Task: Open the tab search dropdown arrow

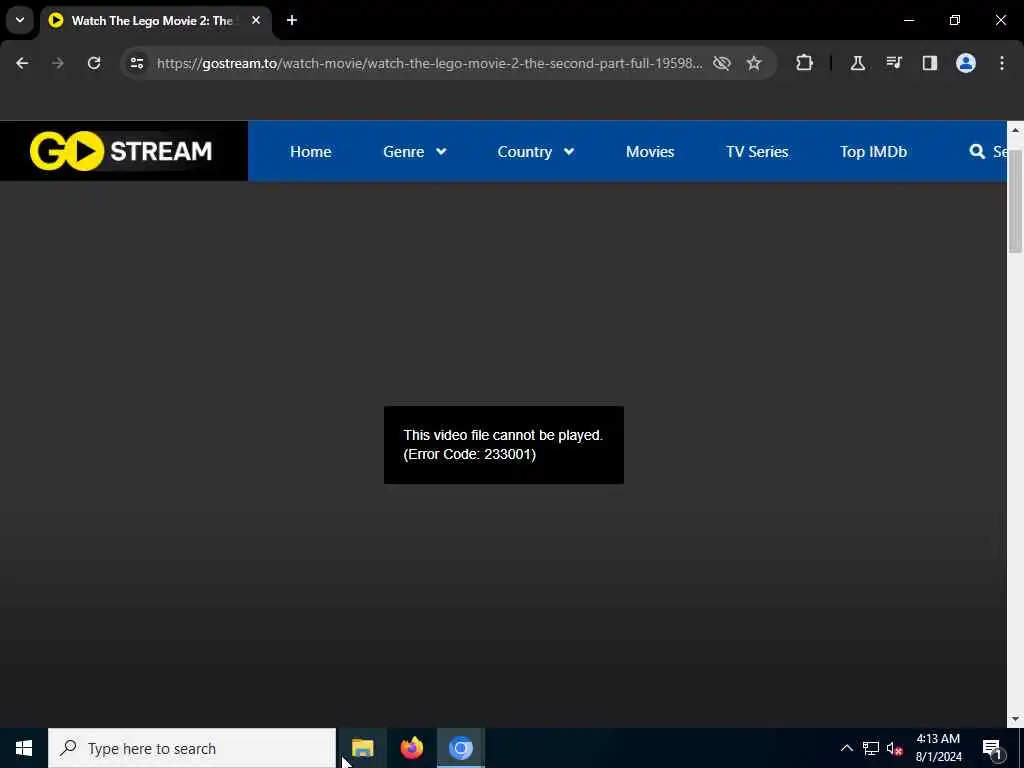Action: 20,20
